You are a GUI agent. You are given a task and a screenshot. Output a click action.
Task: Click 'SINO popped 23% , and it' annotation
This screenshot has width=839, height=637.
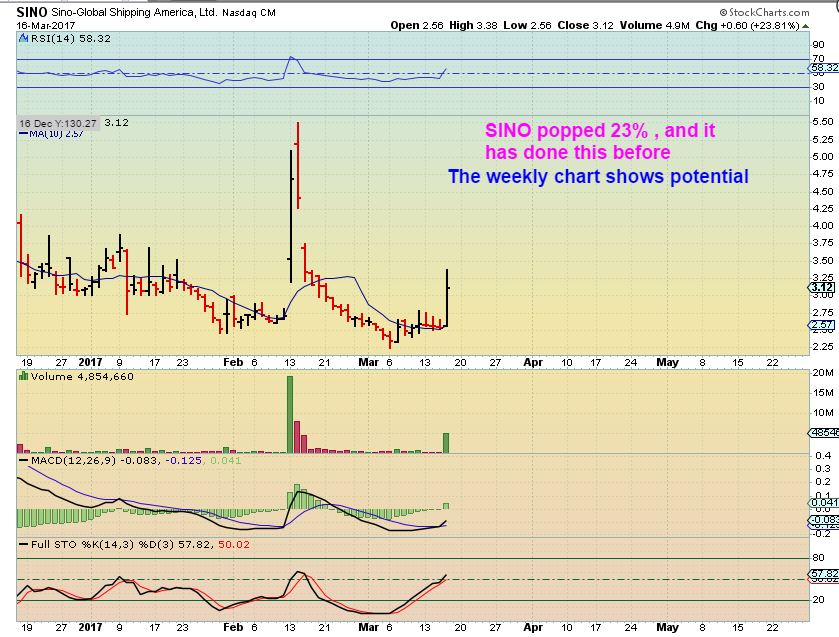pos(600,131)
